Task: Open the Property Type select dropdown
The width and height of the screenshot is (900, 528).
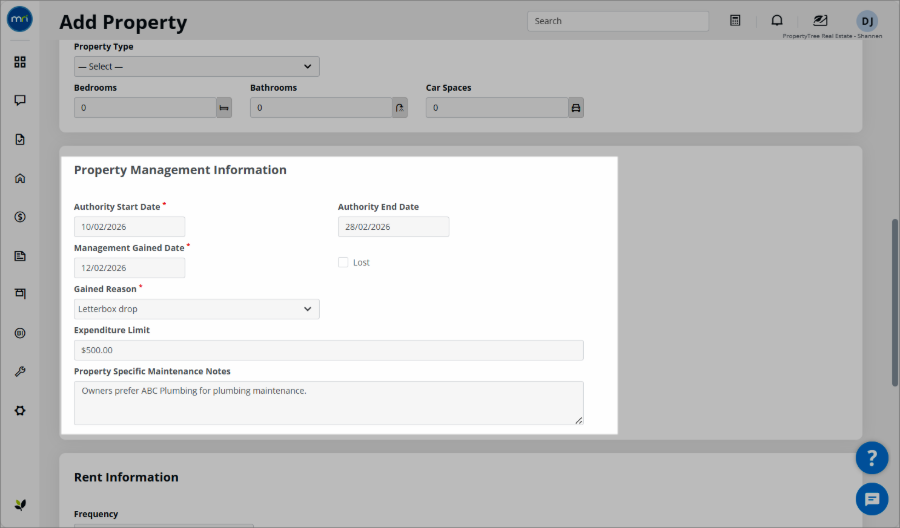Action: pos(197,67)
